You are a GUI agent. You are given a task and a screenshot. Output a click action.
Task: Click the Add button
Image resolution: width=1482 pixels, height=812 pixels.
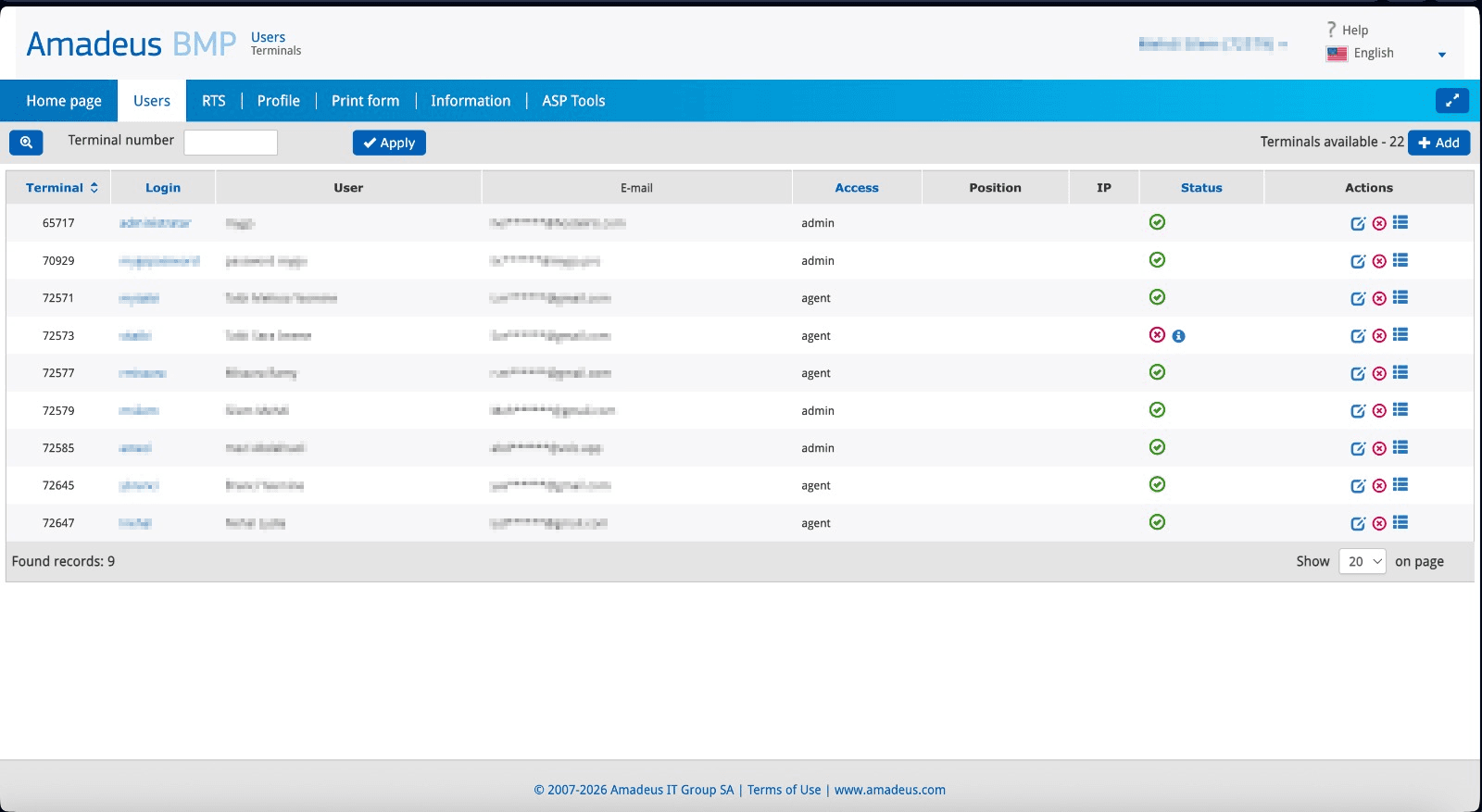pyautogui.click(x=1438, y=143)
